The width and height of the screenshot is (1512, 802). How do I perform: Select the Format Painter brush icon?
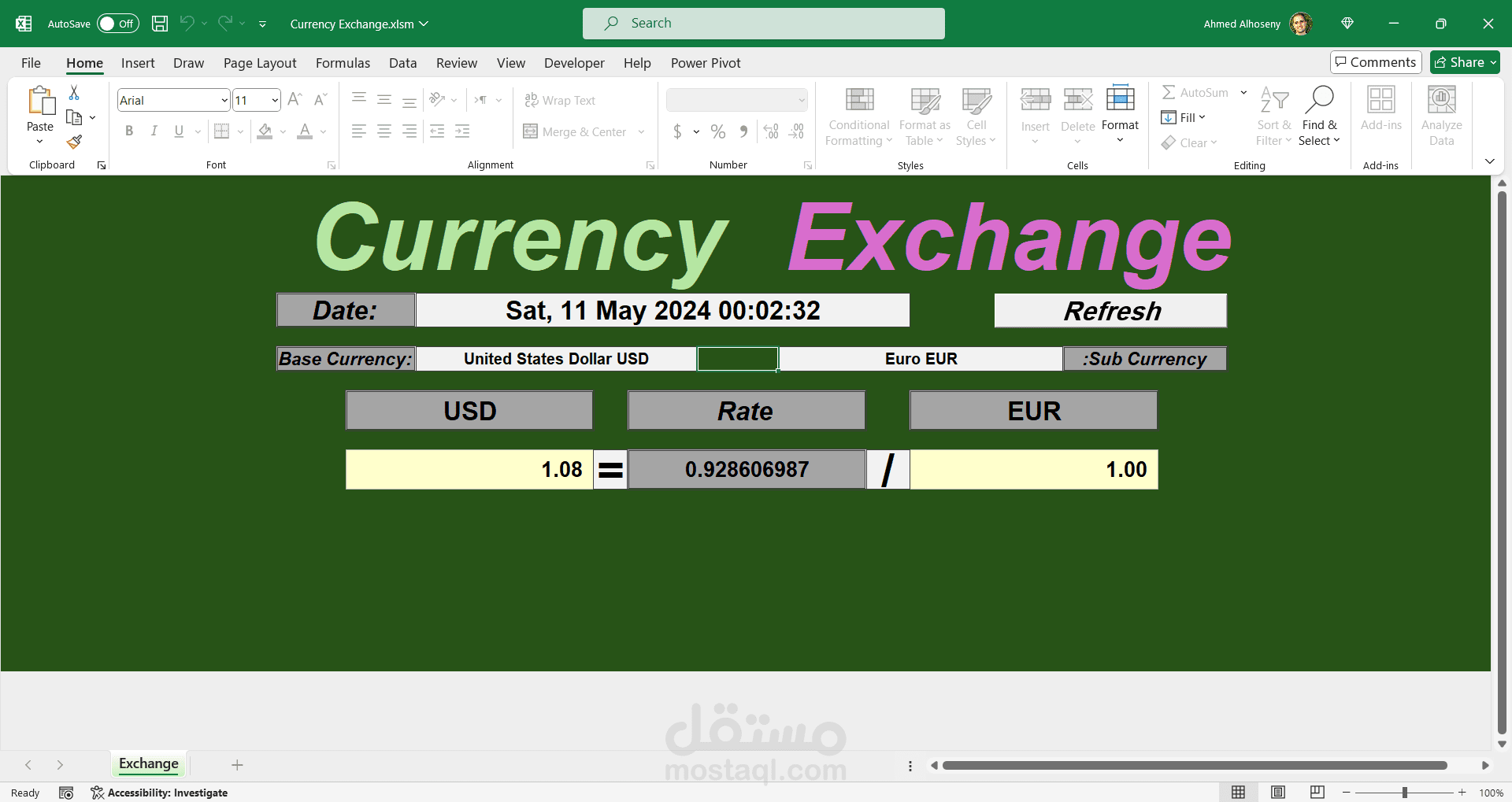(74, 142)
